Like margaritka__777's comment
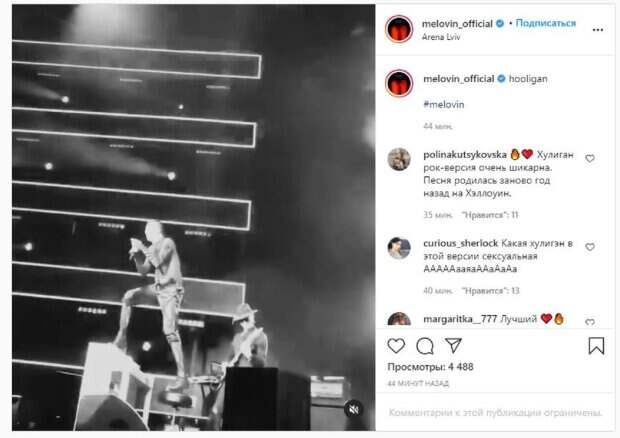 (x=590, y=322)
